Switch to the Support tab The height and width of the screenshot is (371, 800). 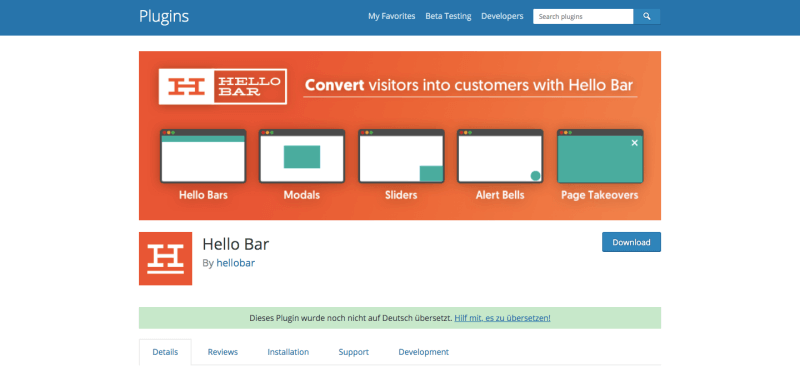pos(354,352)
